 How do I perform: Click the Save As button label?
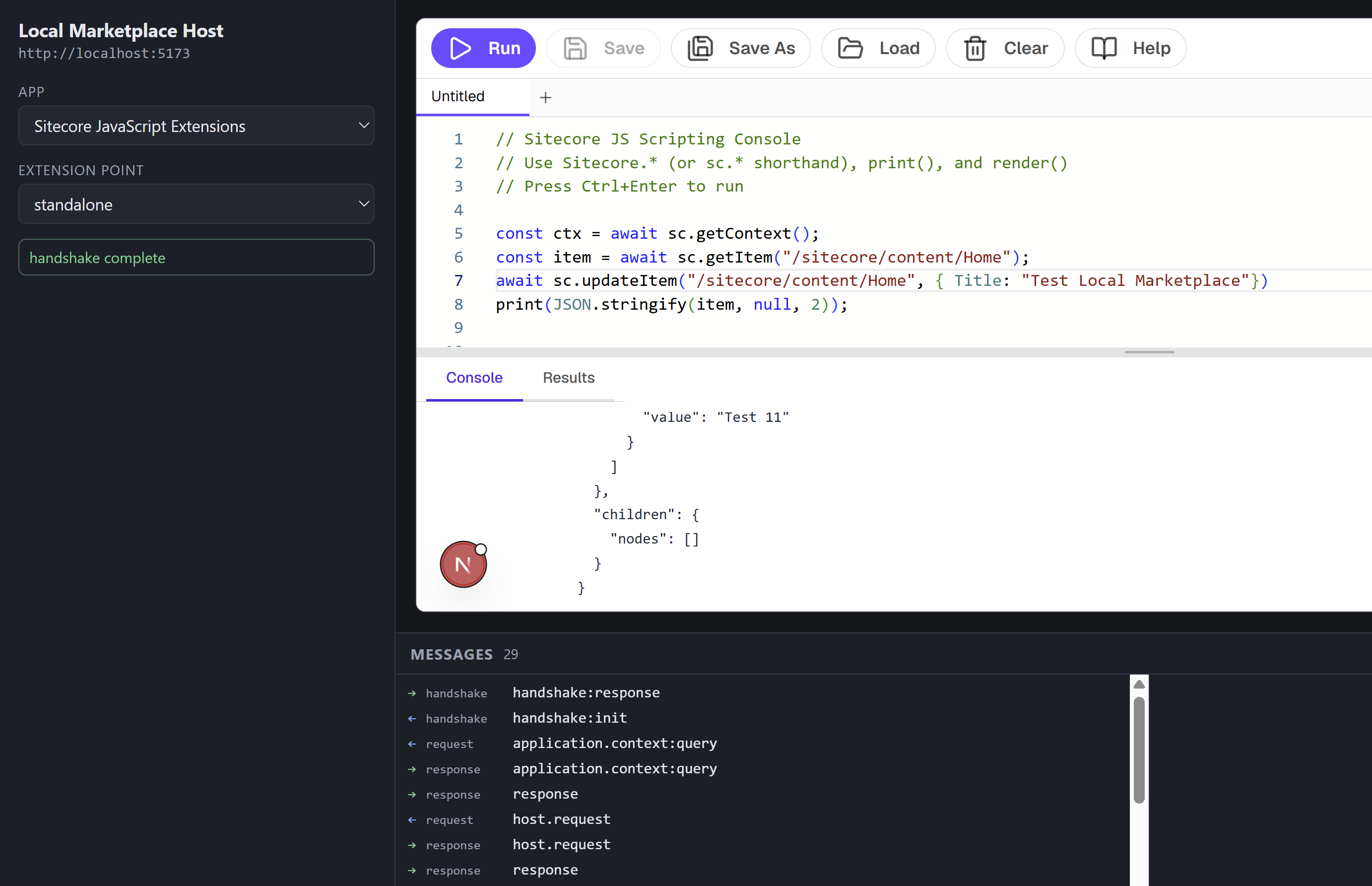762,48
